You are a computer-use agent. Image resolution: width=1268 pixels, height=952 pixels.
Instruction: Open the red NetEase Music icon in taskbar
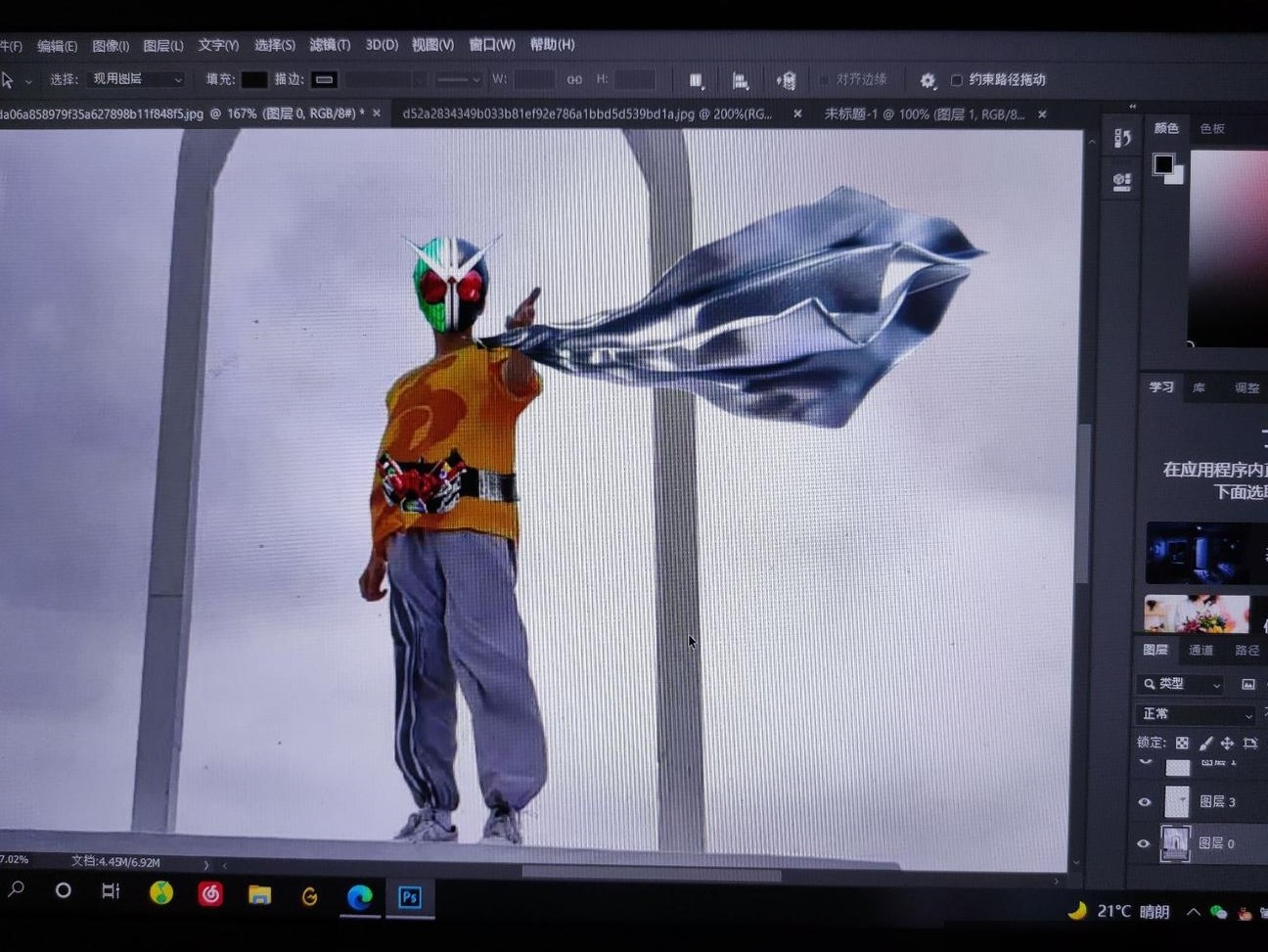click(x=210, y=893)
